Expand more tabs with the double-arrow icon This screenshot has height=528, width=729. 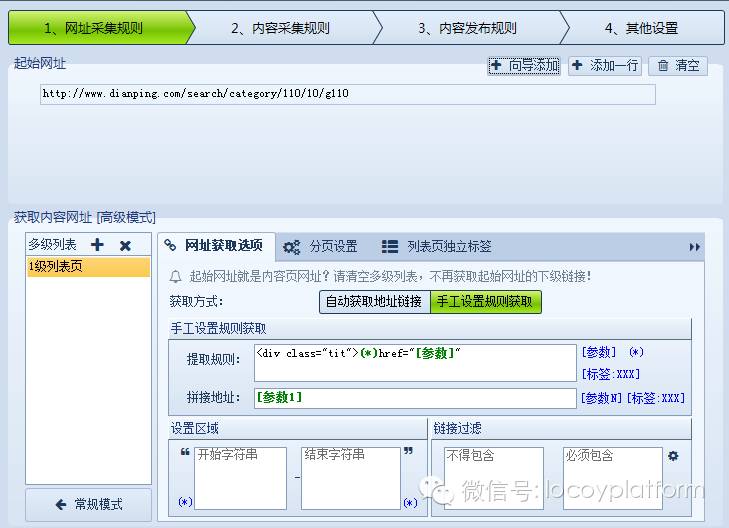click(695, 247)
